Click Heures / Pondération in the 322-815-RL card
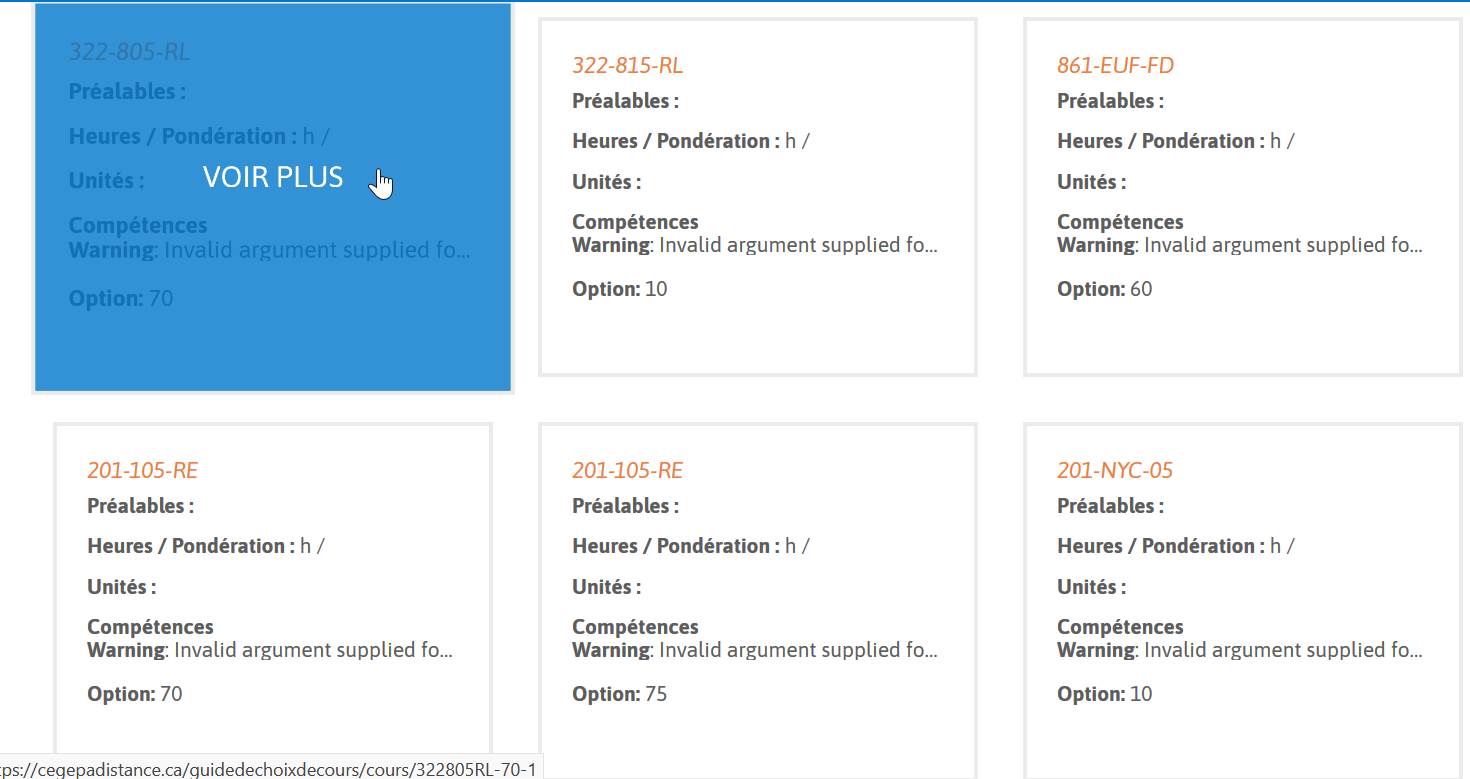This screenshot has height=779, width=1470. tap(676, 141)
